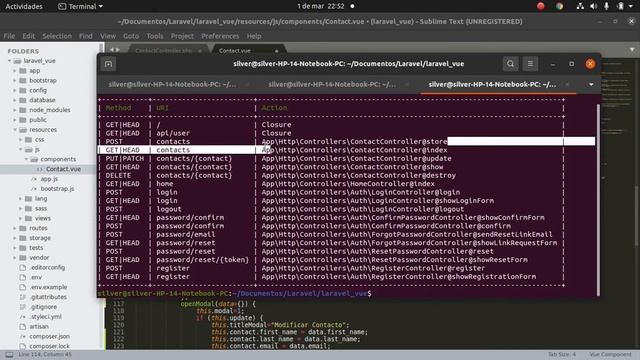Open the artisan file
The width and height of the screenshot is (640, 360).
39,327
